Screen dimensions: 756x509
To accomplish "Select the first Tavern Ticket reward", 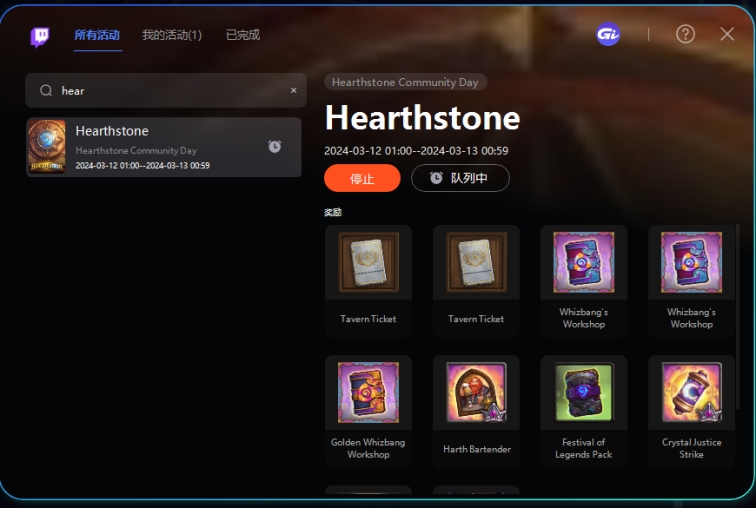I will 368,281.
